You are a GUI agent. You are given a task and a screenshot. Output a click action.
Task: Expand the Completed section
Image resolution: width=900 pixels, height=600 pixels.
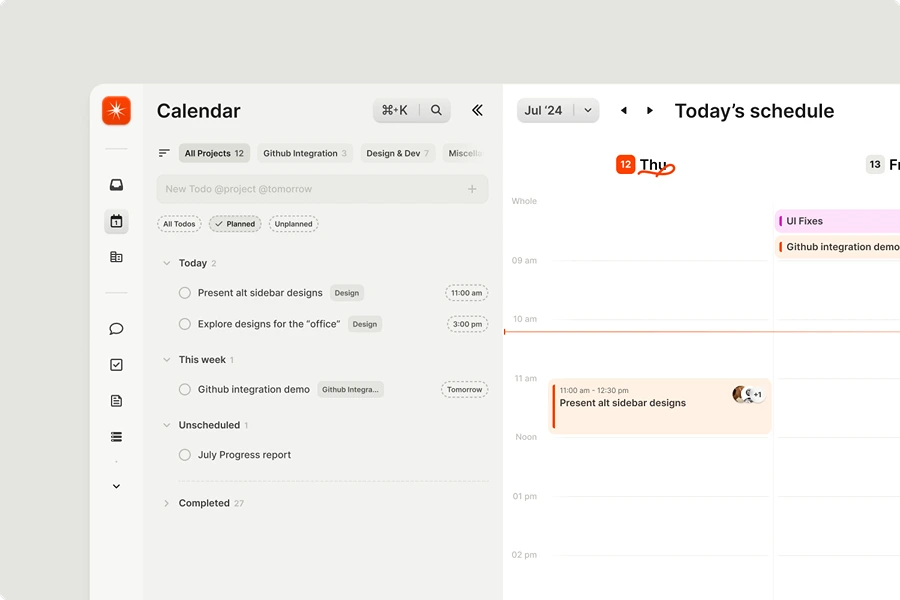tap(167, 503)
